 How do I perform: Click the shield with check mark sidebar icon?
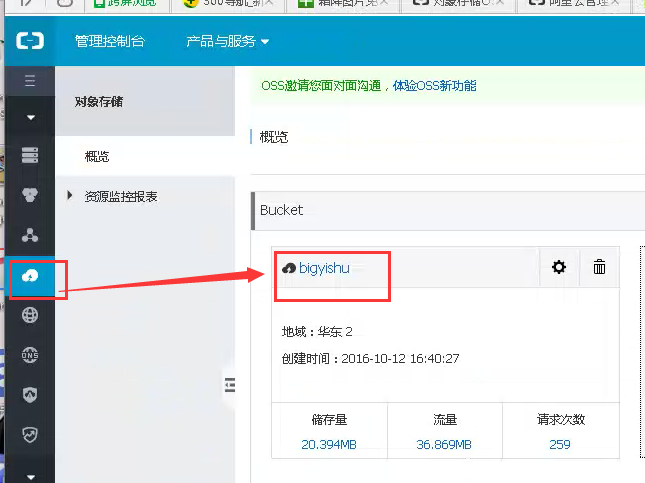click(29, 435)
